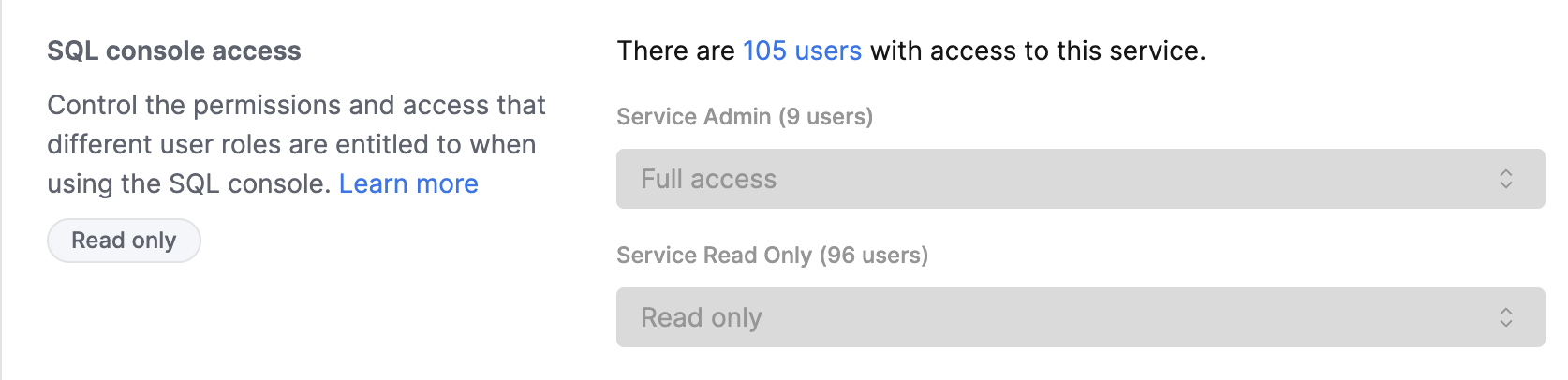
Task: Click "with access to this service" text
Action: (1037, 51)
